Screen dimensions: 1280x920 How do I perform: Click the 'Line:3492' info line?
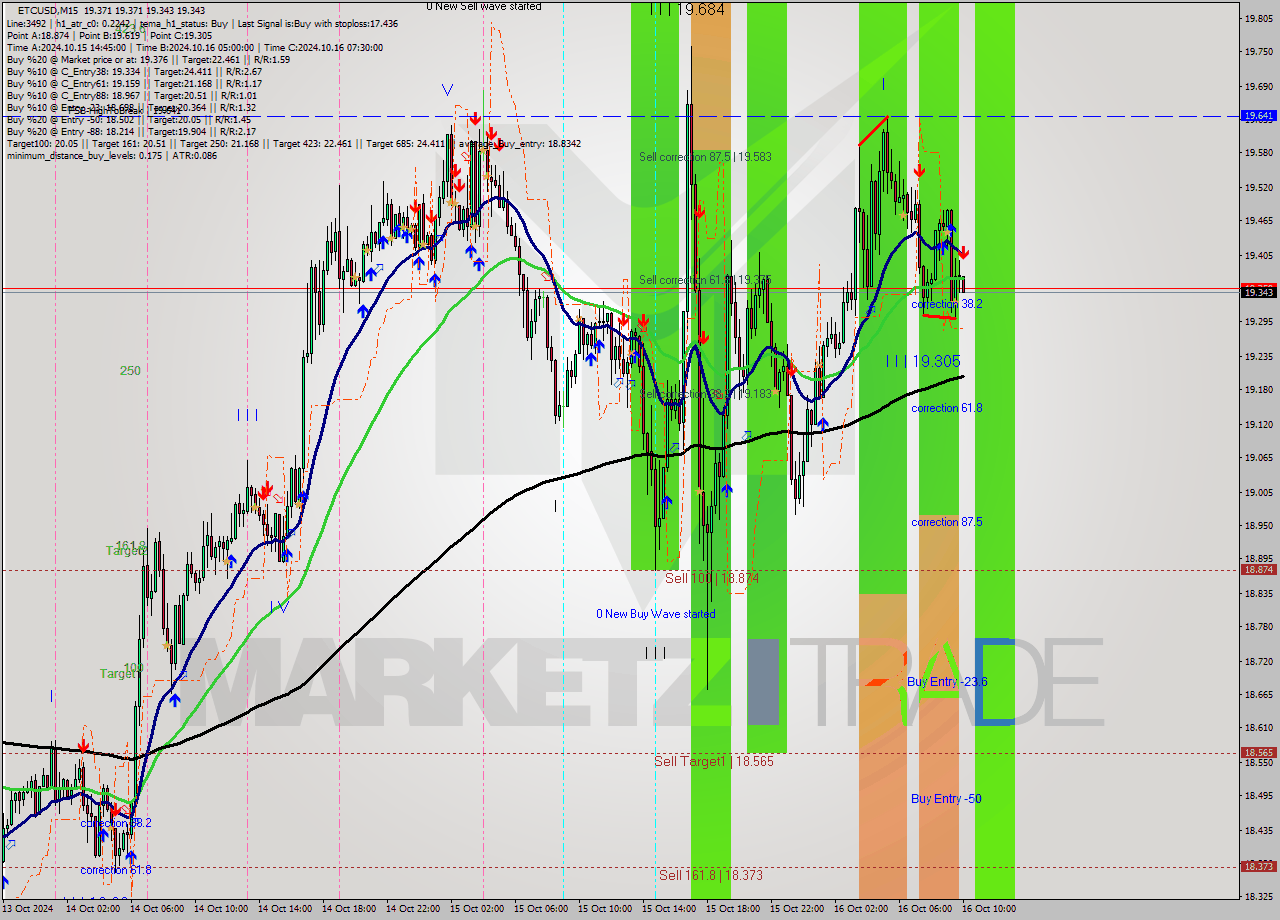tap(202, 23)
